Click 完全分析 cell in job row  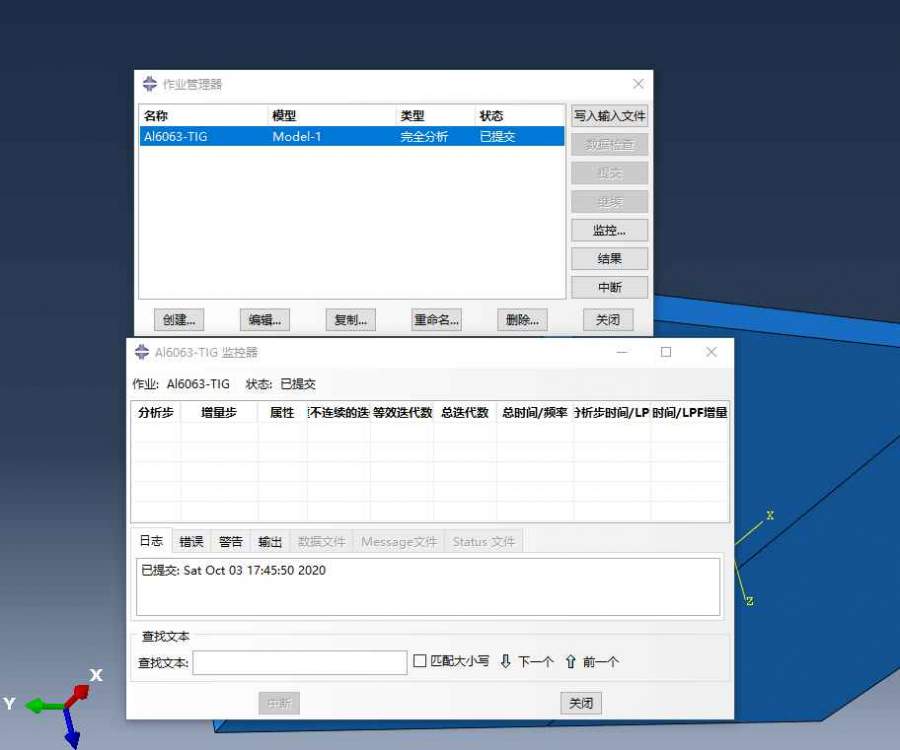[x=424, y=137]
